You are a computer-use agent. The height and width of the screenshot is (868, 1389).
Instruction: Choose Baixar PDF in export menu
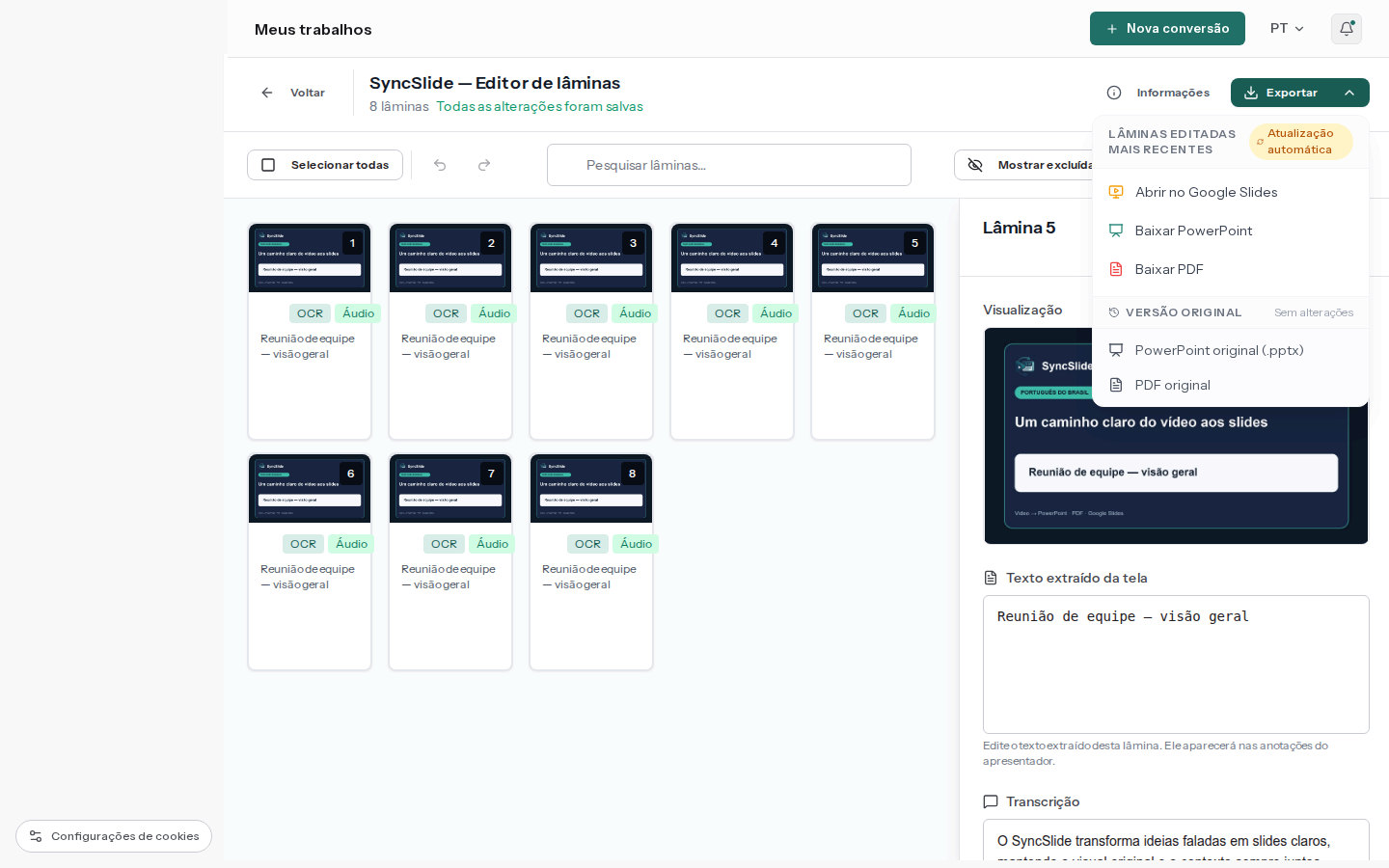click(x=1230, y=269)
